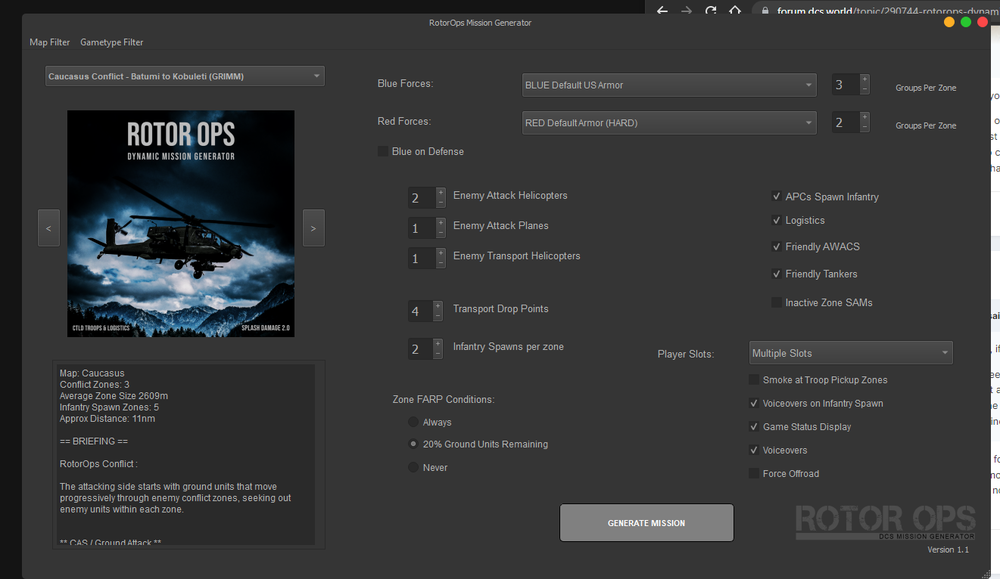Increase Enemy Transport Helicopters count

point(441,253)
